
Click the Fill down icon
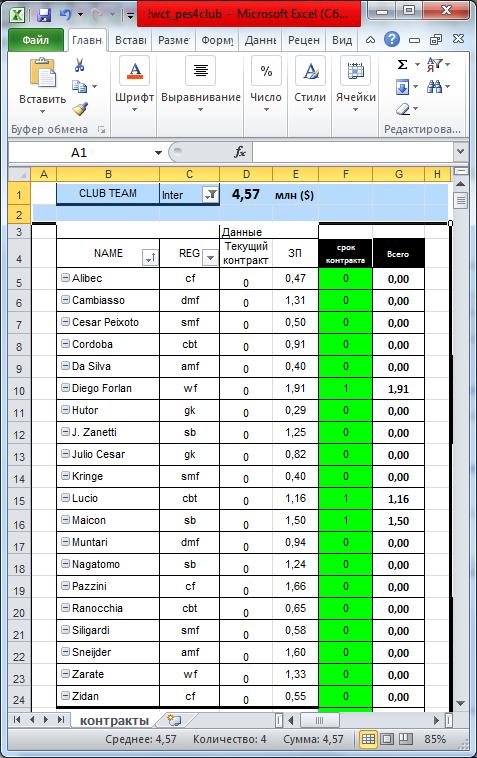403,87
